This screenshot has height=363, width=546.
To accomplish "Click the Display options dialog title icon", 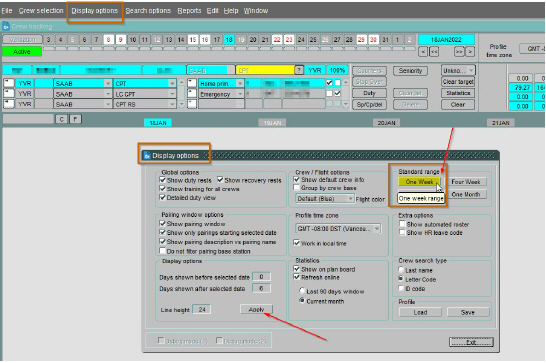I will [147, 155].
